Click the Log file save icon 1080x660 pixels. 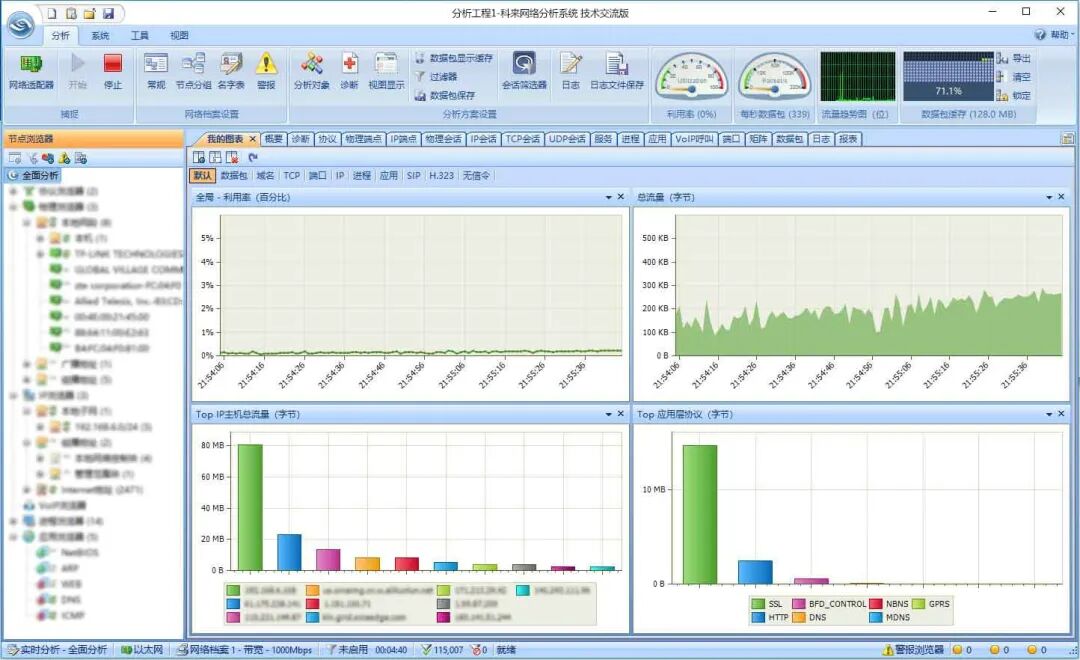pos(616,63)
